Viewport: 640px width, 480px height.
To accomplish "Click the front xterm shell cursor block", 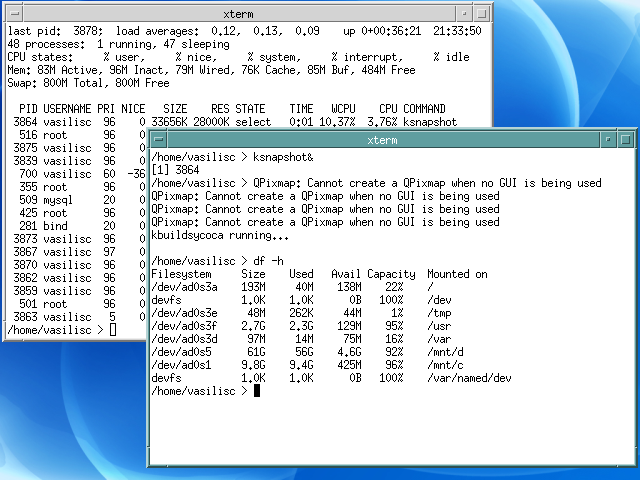I will [x=257, y=391].
